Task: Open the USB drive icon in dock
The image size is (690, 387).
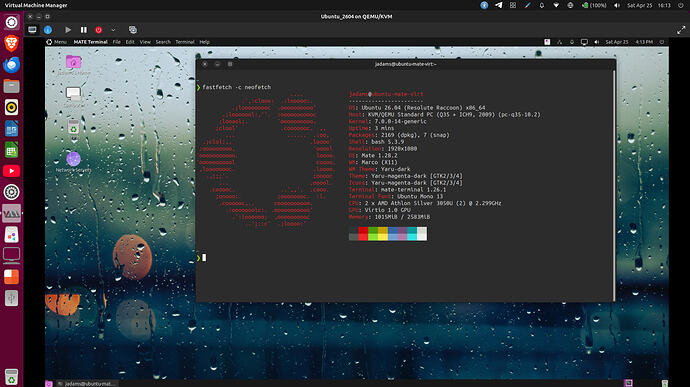Action: 11,298
